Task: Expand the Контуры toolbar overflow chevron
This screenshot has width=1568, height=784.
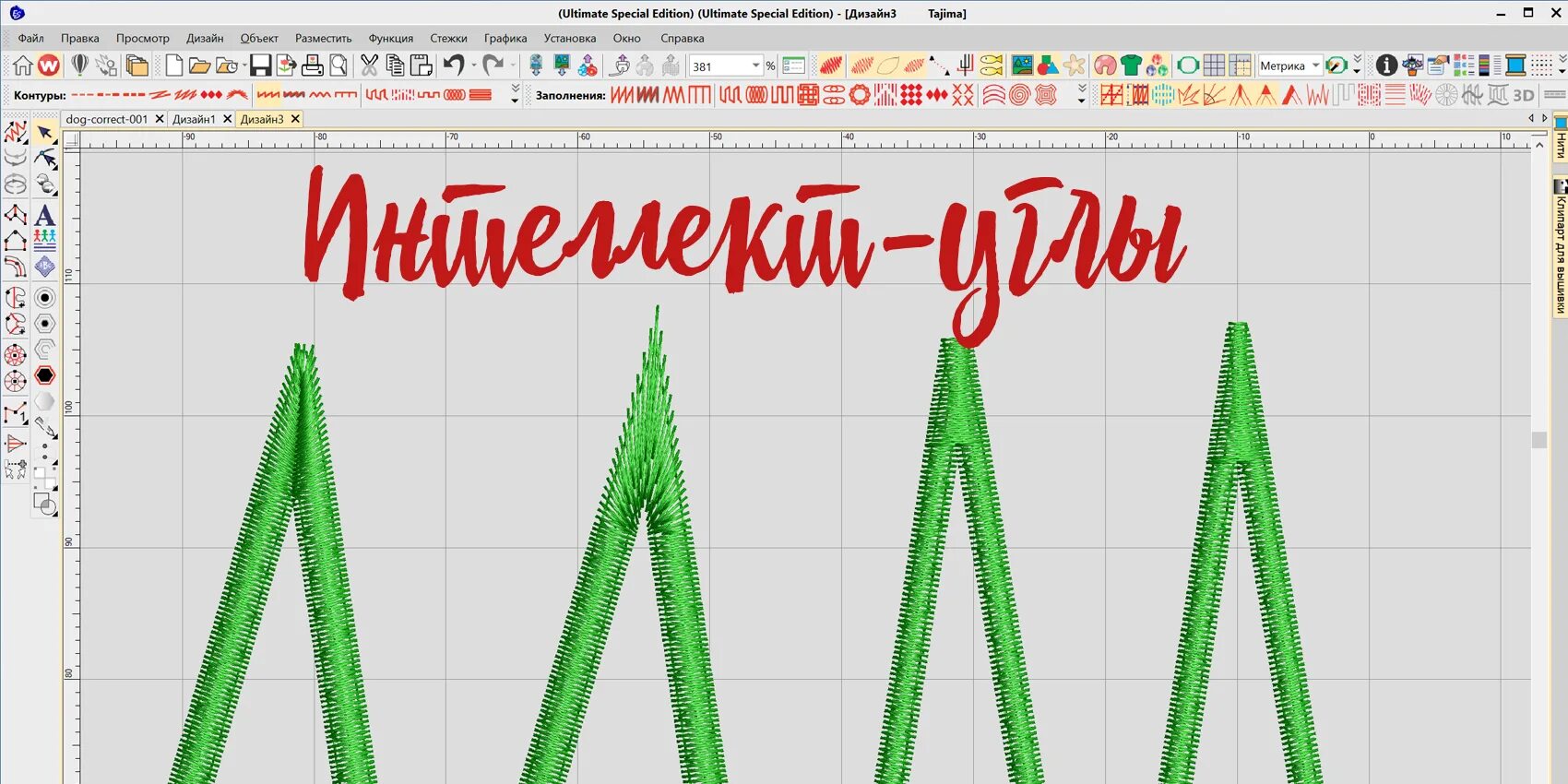Action: (515, 95)
